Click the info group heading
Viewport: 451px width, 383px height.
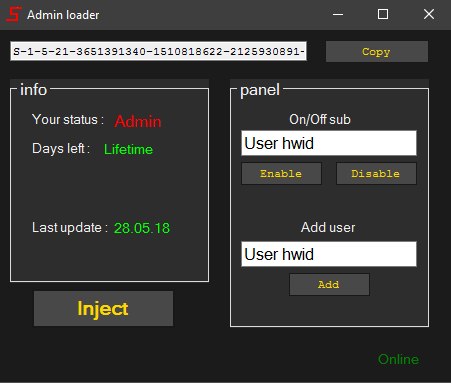tap(33, 90)
